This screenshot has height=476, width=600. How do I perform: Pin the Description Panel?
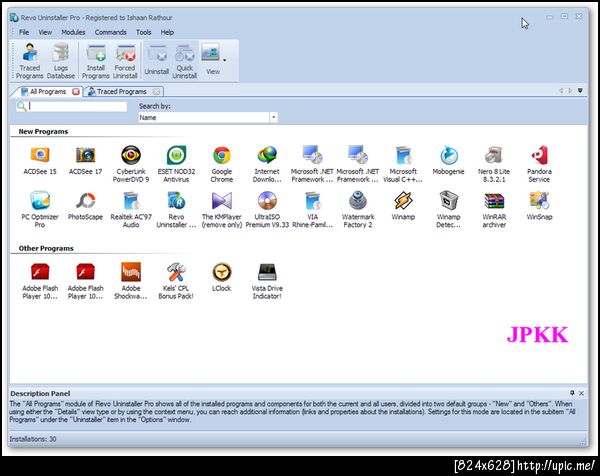pyautogui.click(x=572, y=393)
